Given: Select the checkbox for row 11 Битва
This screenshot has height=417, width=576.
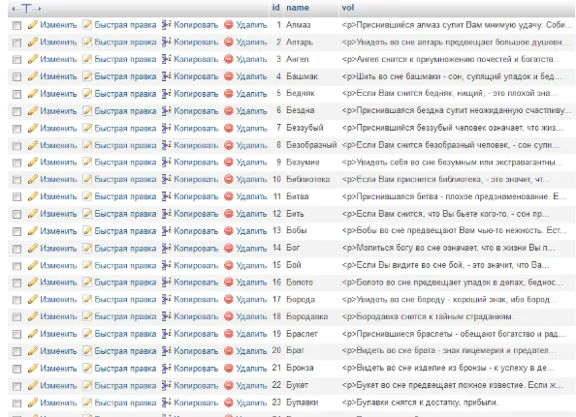Looking at the screenshot, I should 17,197.
